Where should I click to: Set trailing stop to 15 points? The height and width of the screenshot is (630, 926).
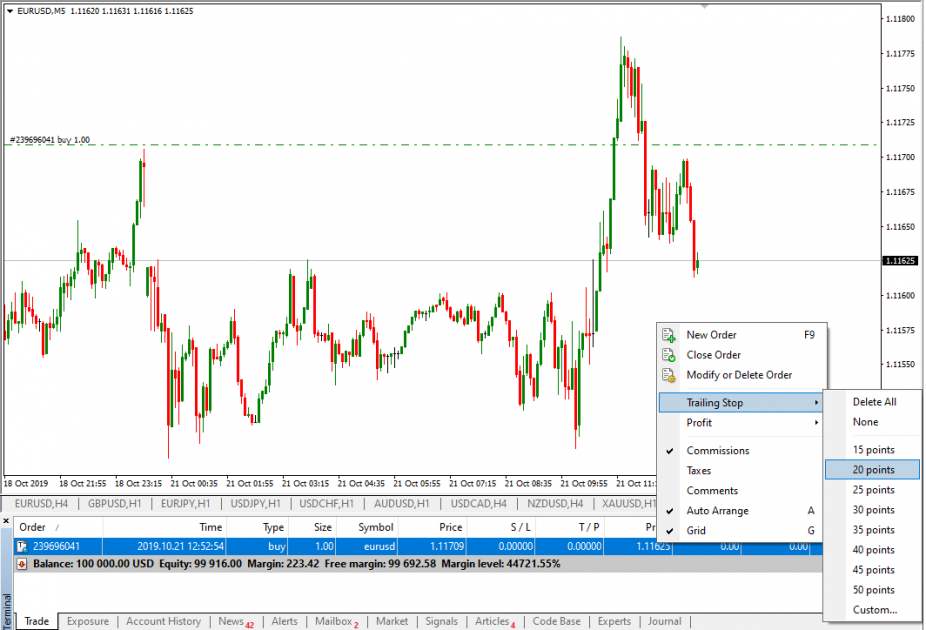872,450
